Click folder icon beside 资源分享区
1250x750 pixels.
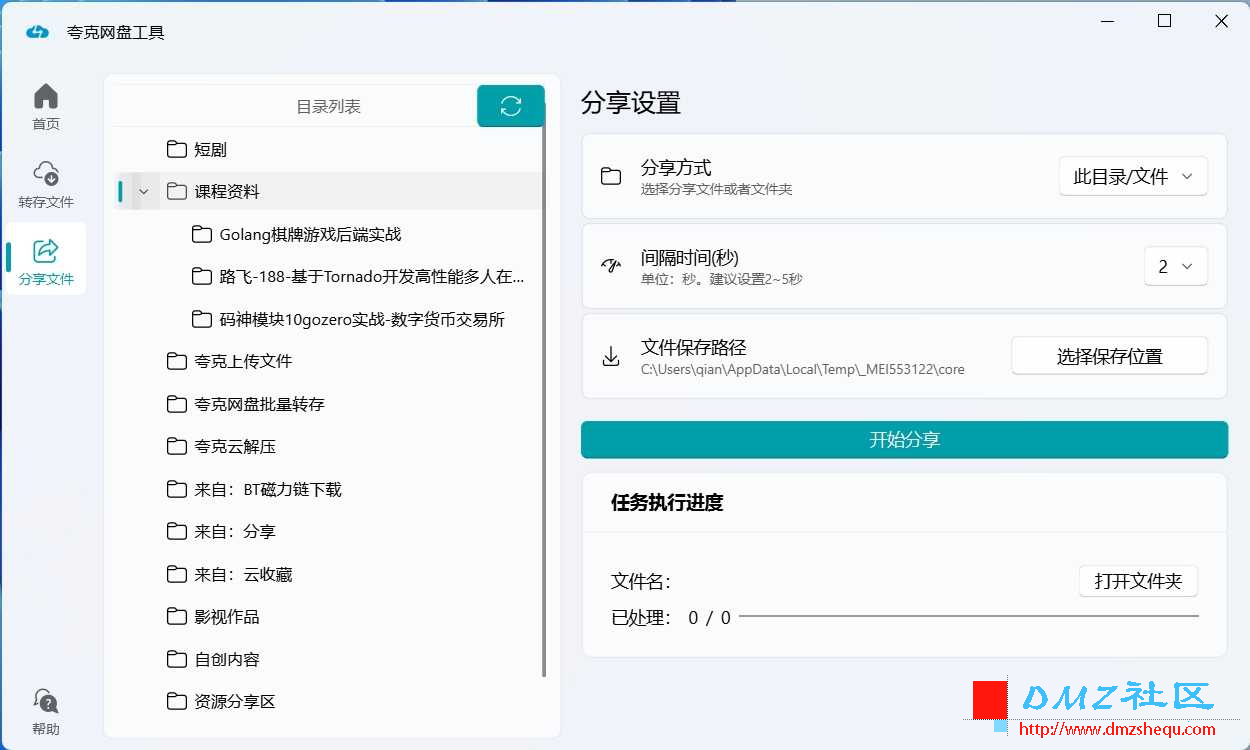177,701
